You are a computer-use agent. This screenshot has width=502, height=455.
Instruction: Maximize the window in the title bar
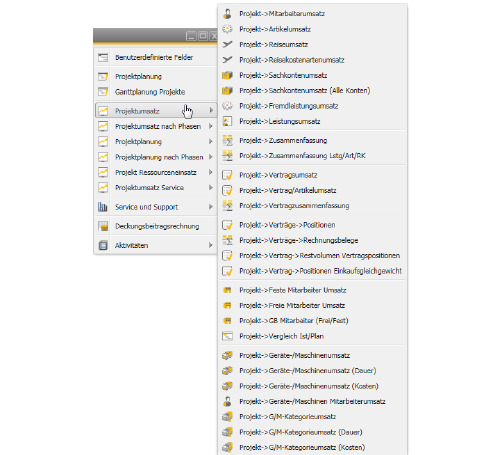coord(203,36)
